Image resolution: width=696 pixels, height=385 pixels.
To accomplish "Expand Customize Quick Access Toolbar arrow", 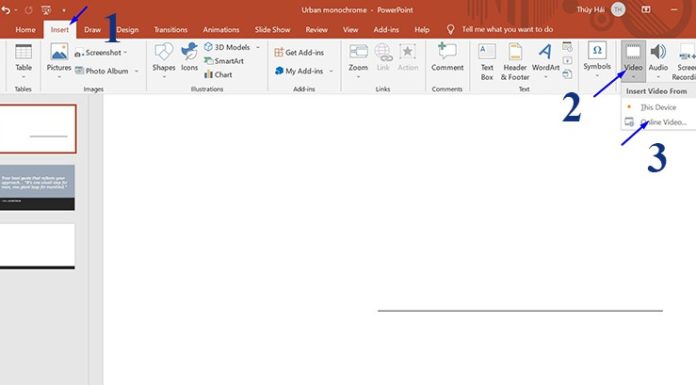I will pos(63,10).
